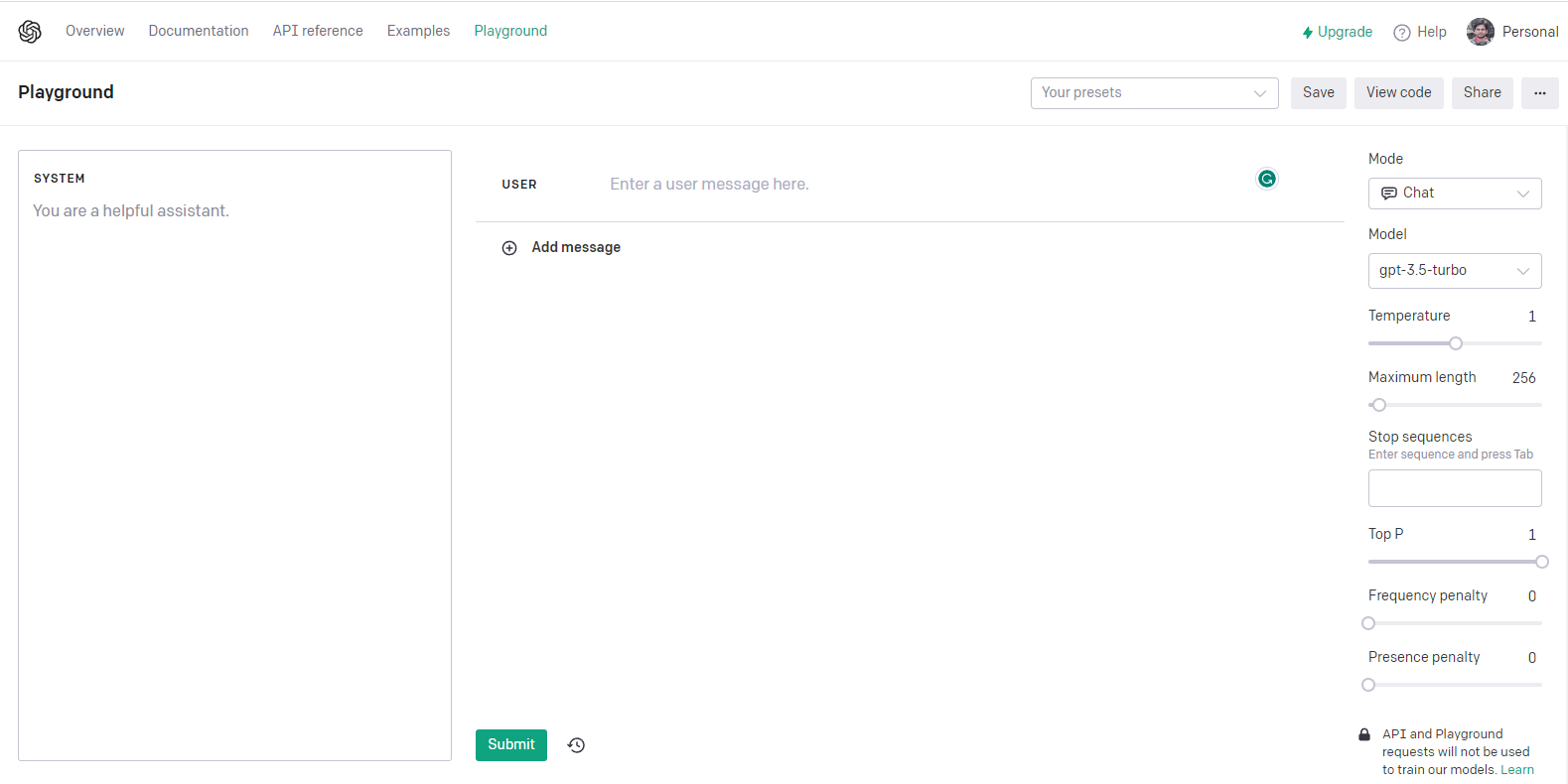This screenshot has height=784, width=1568.
Task: Click the Stop sequences input box
Action: 1454,488
